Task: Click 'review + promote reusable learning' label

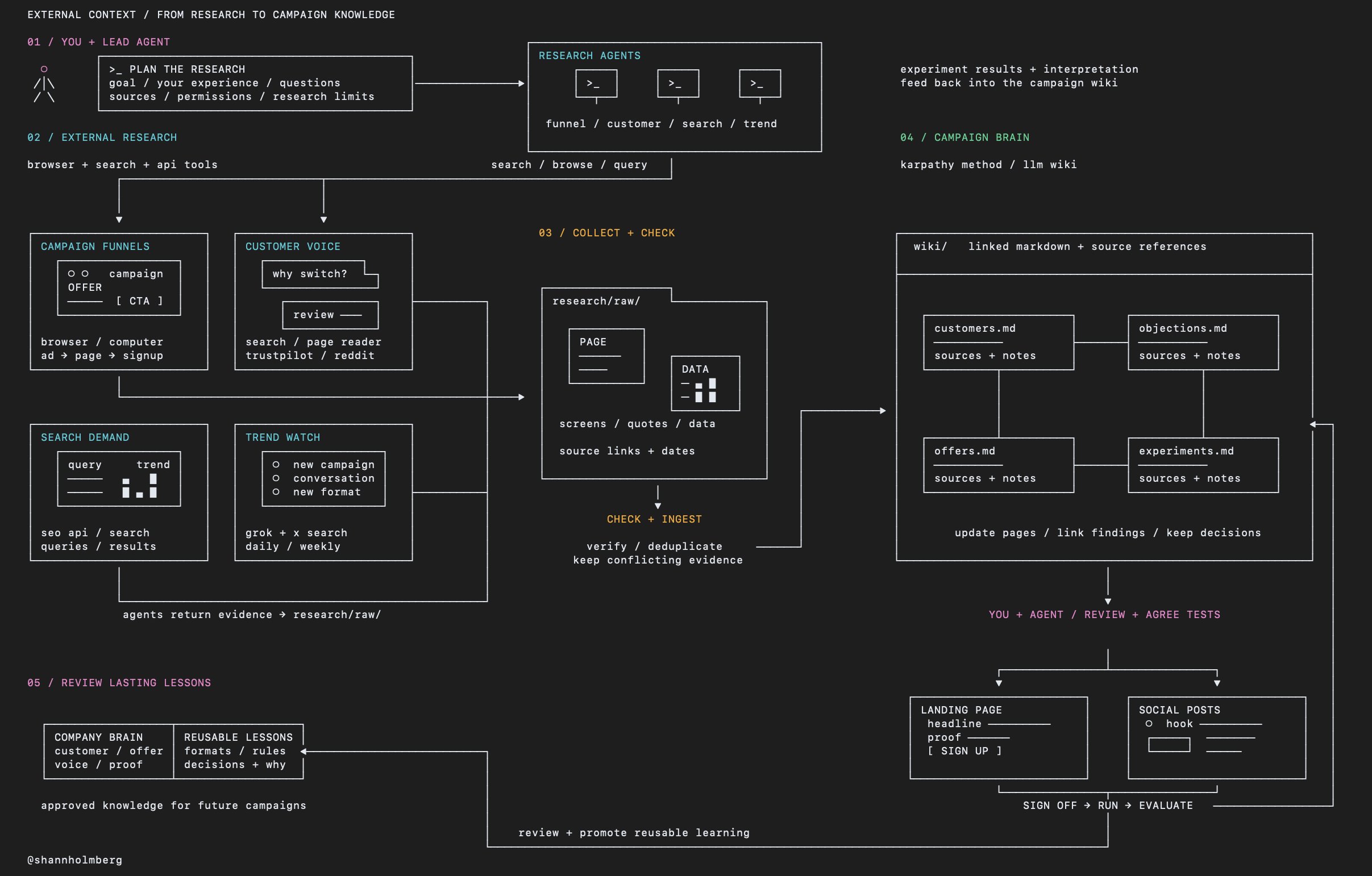Action: click(634, 833)
